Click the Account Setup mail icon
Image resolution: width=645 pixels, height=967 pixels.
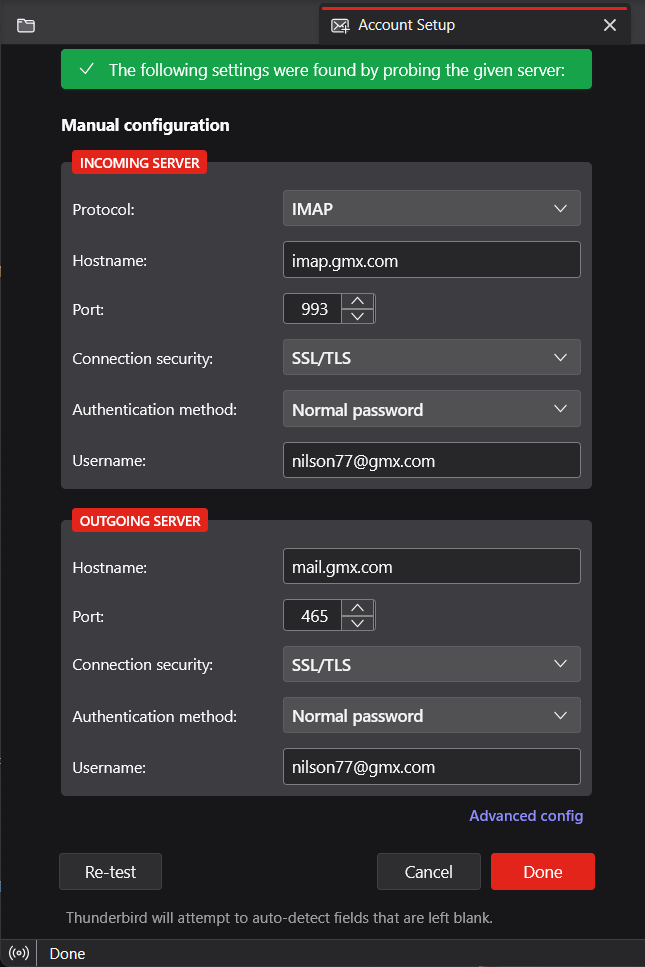[340, 25]
